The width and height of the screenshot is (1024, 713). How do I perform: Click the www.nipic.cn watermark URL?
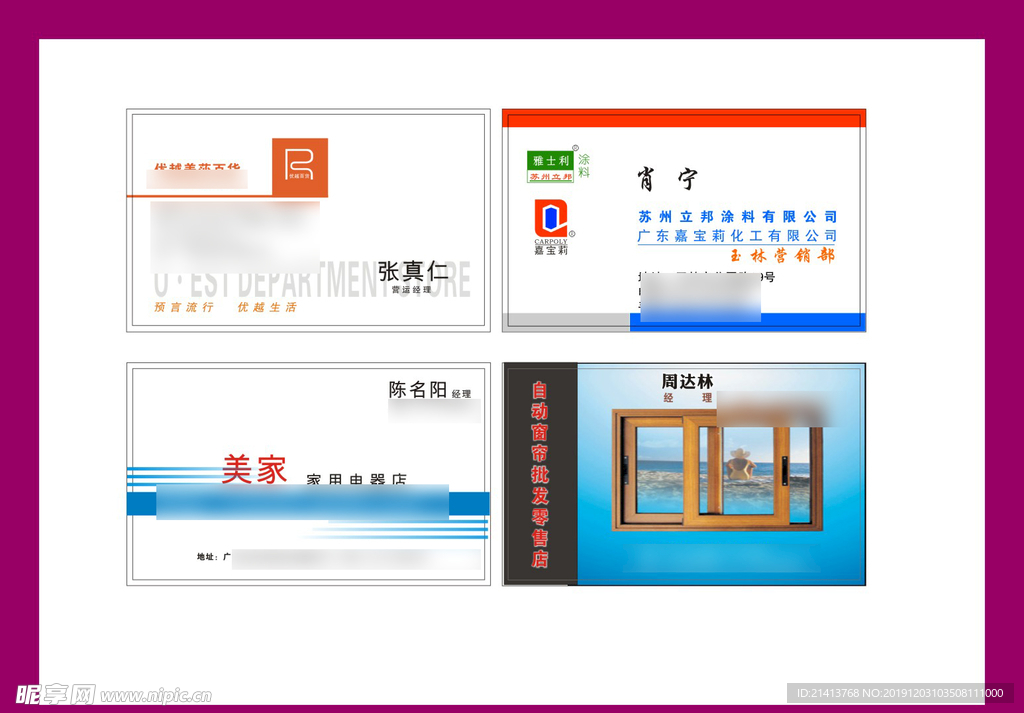click(x=156, y=696)
